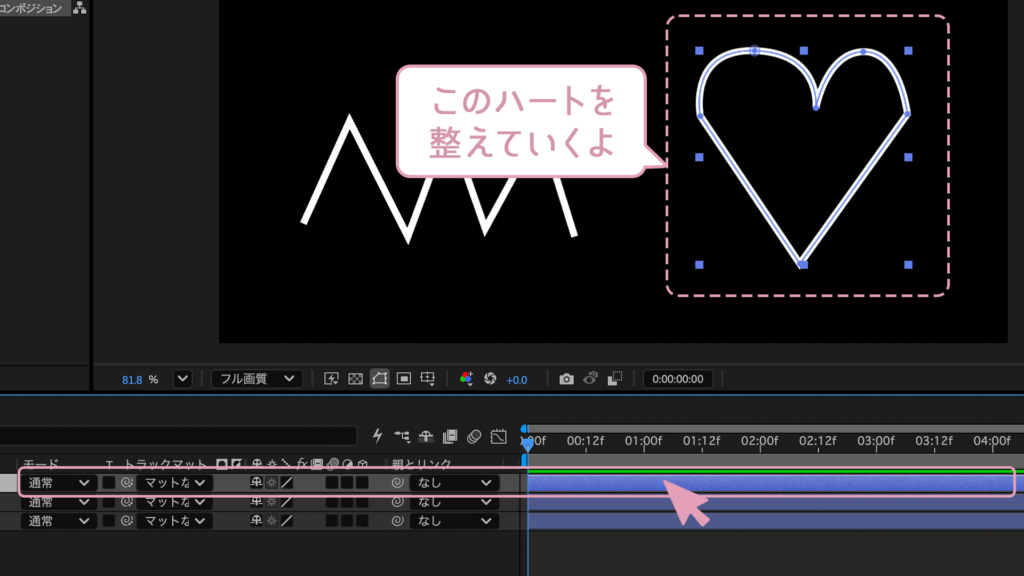Select the center dip vertex of heart path
The image size is (1024, 576).
pos(816,107)
